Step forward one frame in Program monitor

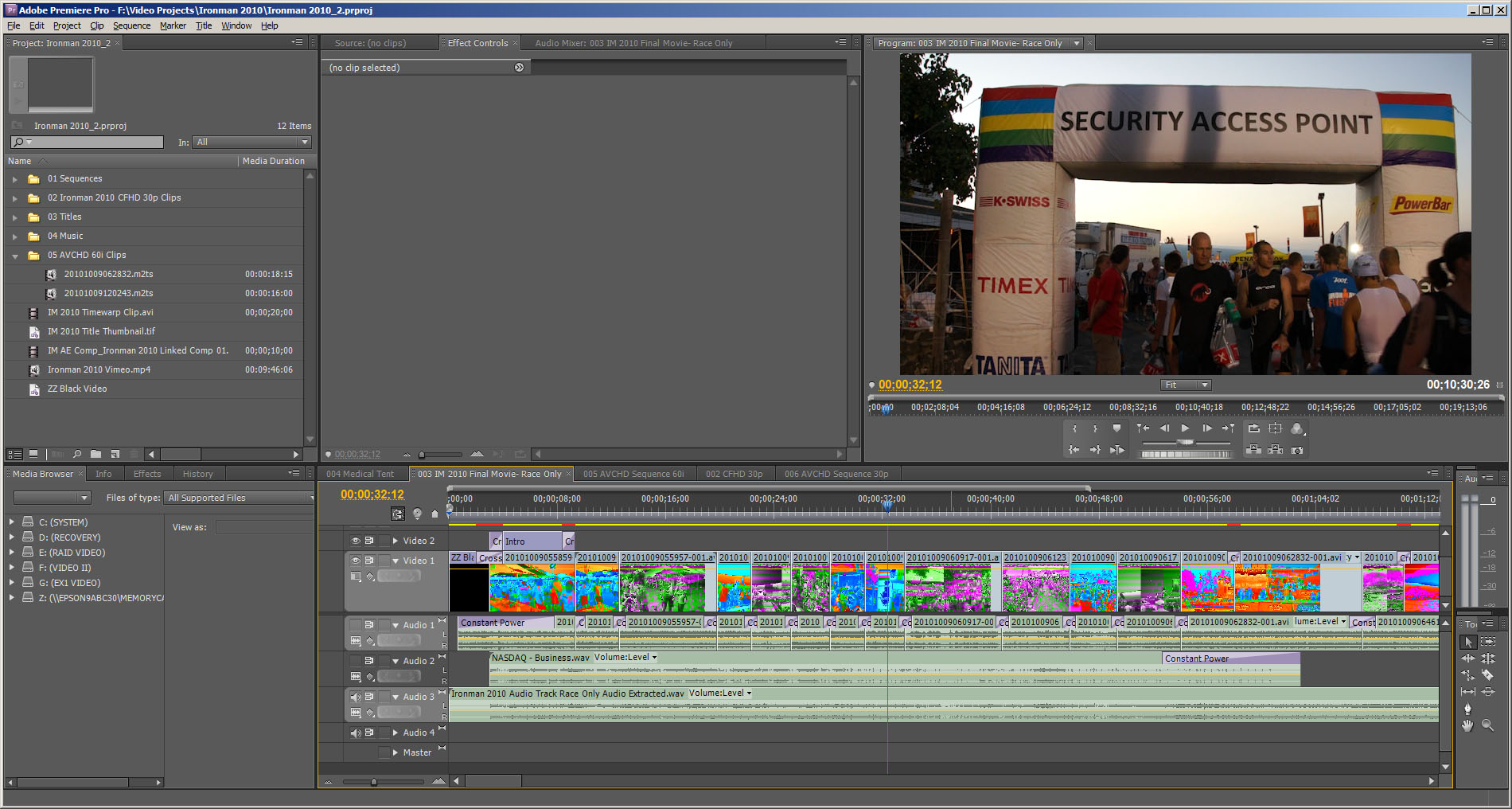tap(1207, 428)
